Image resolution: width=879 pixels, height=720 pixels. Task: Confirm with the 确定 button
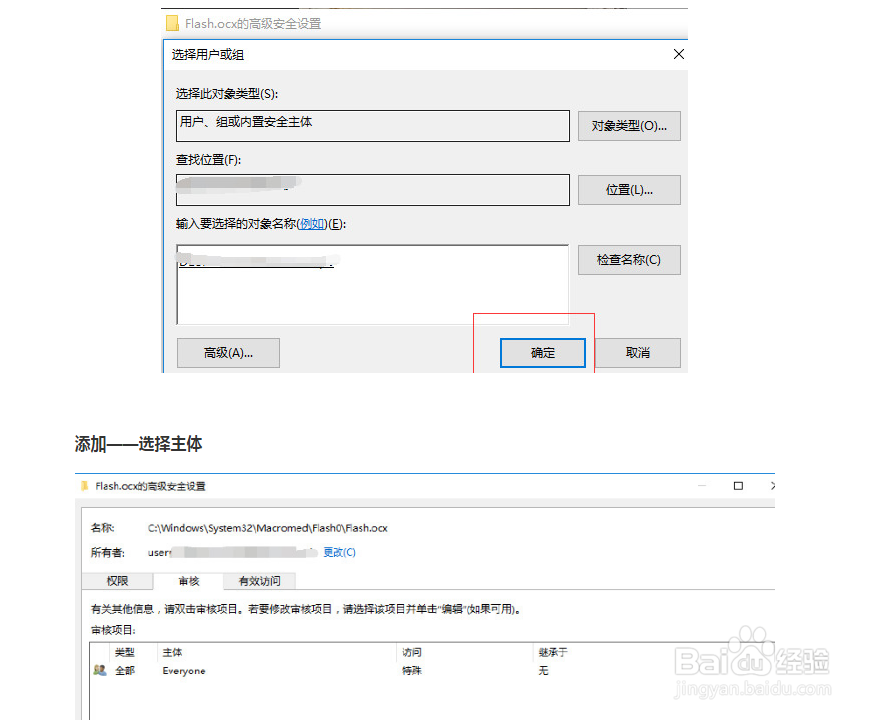[x=543, y=353]
